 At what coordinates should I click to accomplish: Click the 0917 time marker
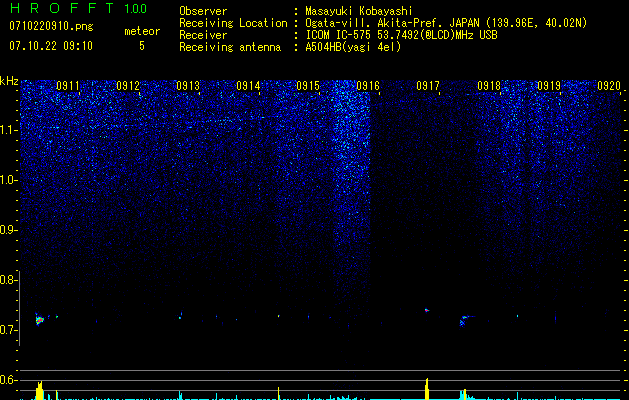[428, 86]
